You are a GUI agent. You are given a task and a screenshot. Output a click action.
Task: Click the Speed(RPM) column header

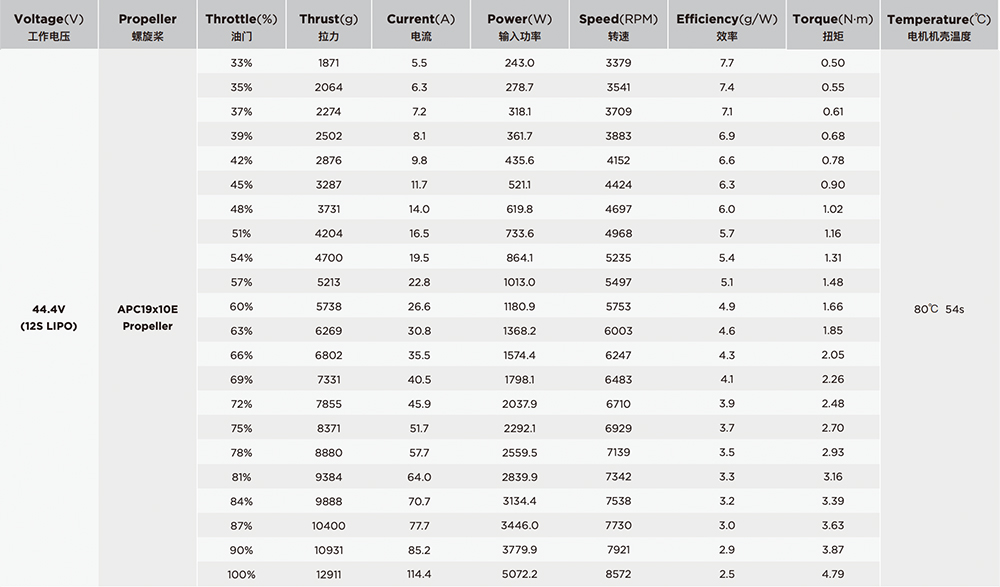pyautogui.click(x=618, y=26)
